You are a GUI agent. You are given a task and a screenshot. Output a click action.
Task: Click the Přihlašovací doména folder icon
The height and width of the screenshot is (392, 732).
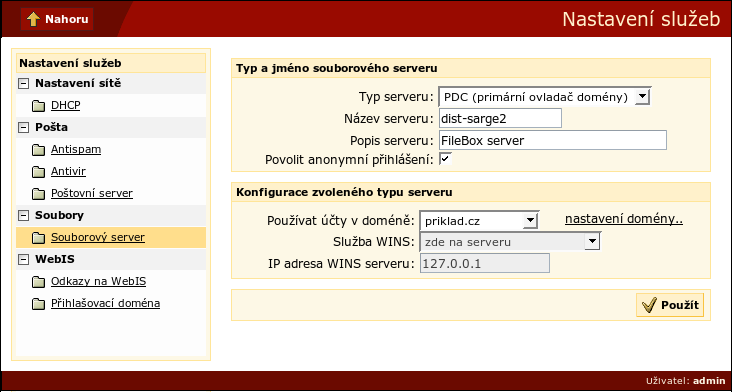[x=38, y=304]
